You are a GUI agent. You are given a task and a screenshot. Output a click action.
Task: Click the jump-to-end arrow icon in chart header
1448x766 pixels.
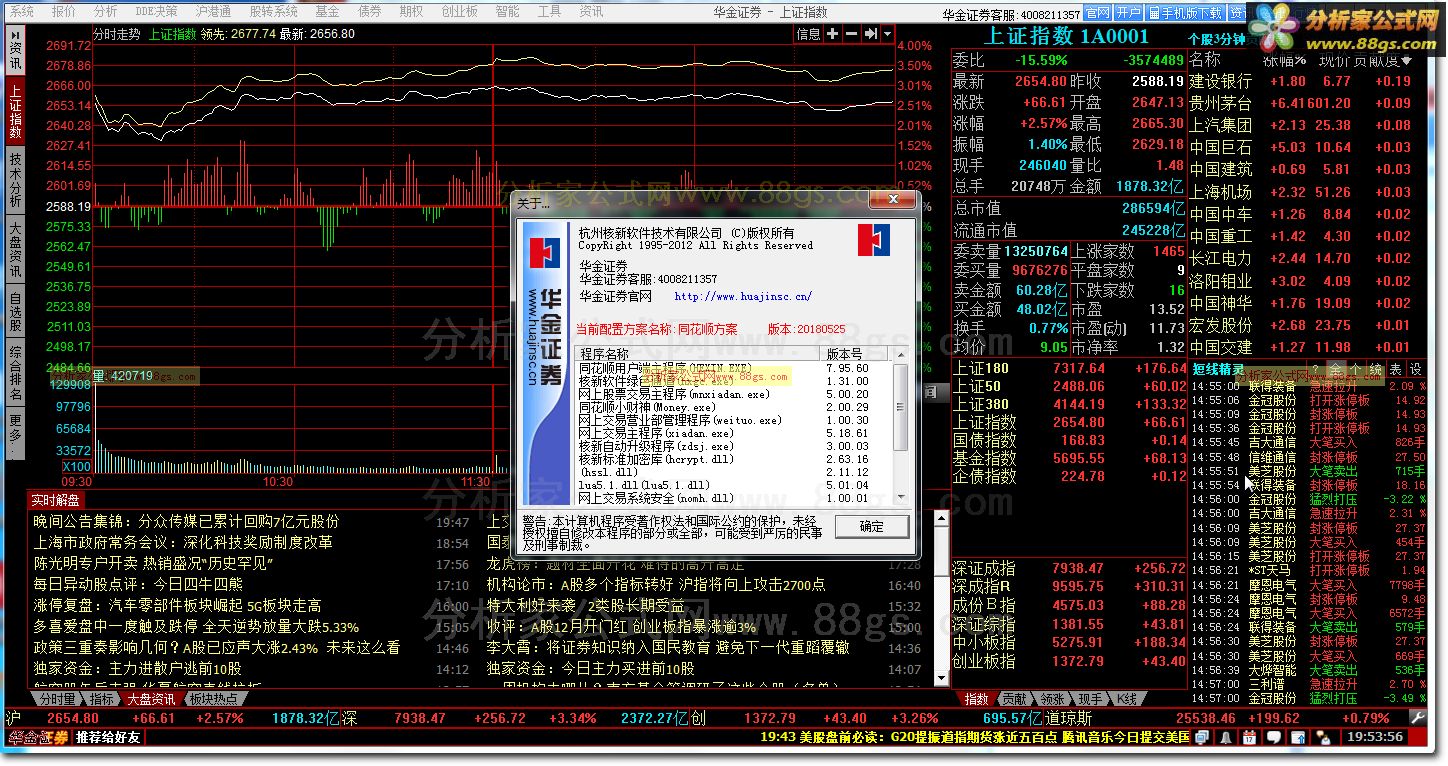point(869,34)
